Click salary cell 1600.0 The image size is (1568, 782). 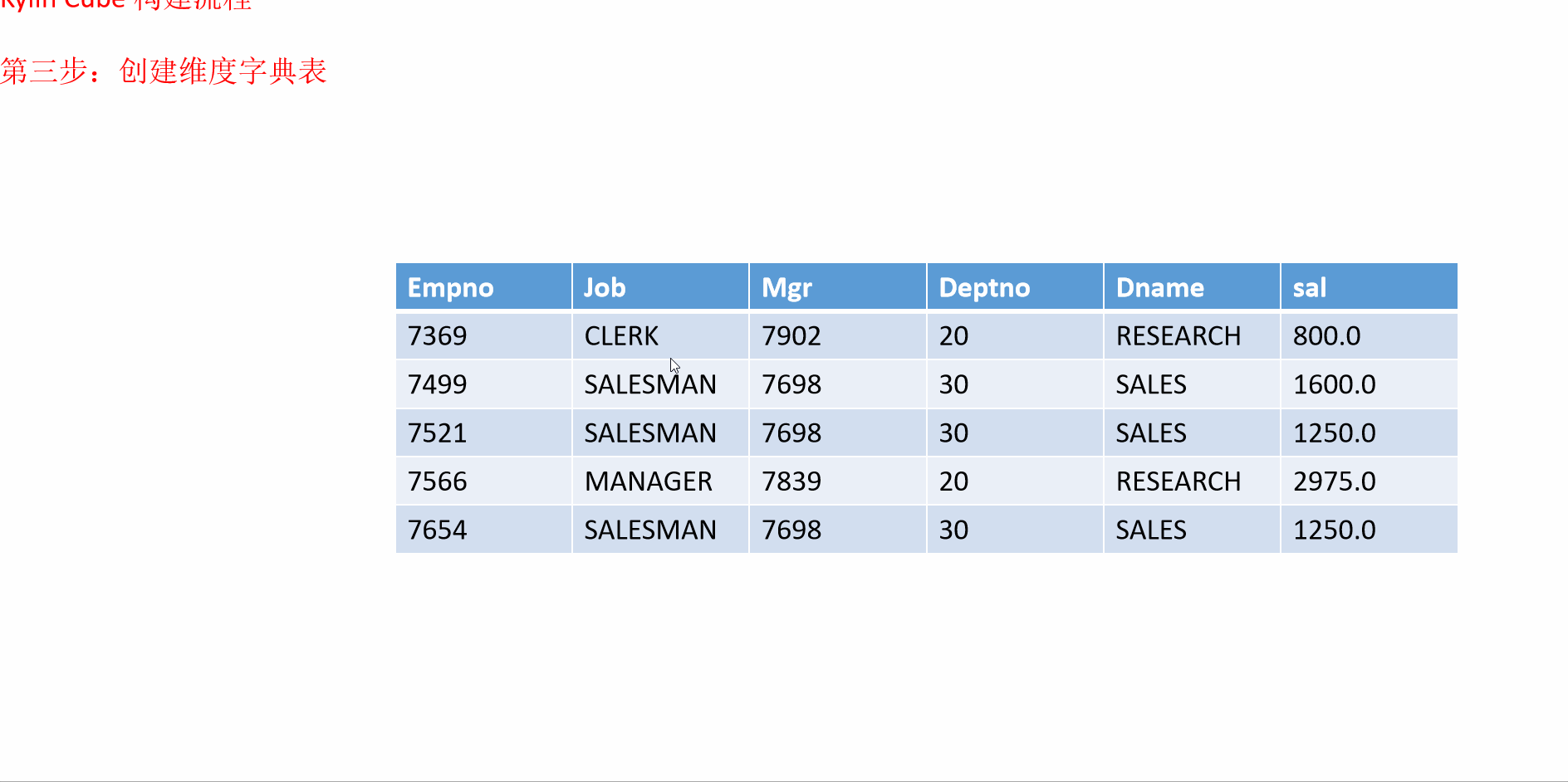coord(1369,384)
